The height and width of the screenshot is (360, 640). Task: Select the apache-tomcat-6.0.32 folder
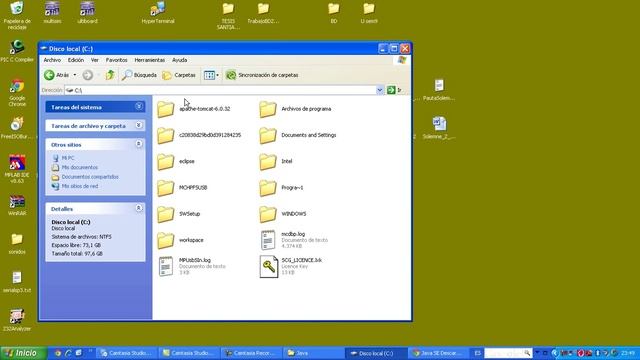[193, 109]
